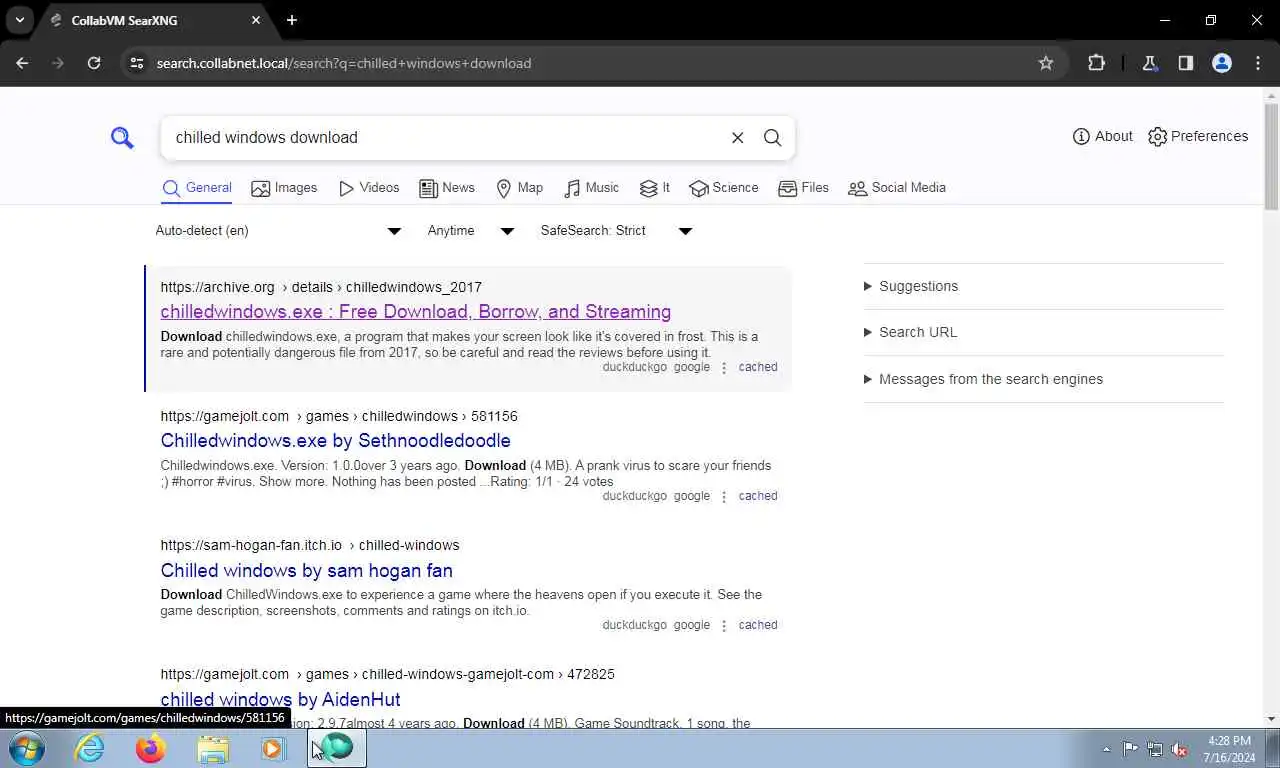View site information icon in address bar

(137, 63)
